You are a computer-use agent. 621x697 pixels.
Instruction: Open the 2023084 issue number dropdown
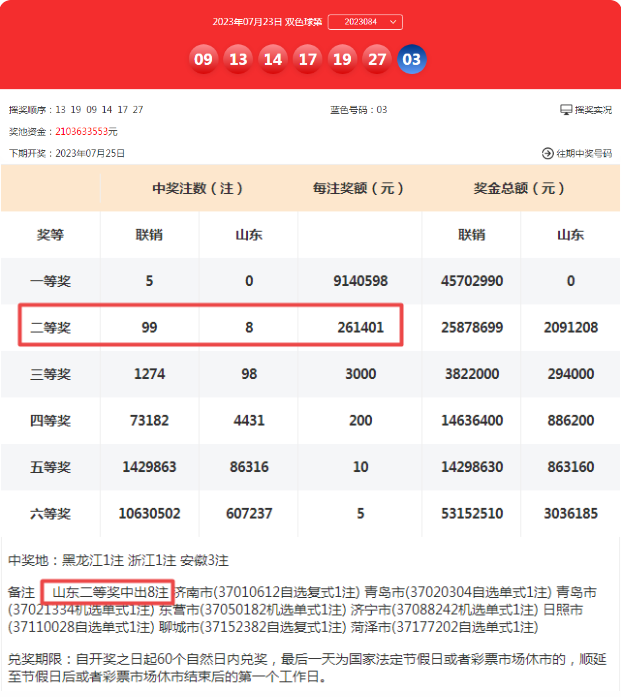pyautogui.click(x=365, y=21)
